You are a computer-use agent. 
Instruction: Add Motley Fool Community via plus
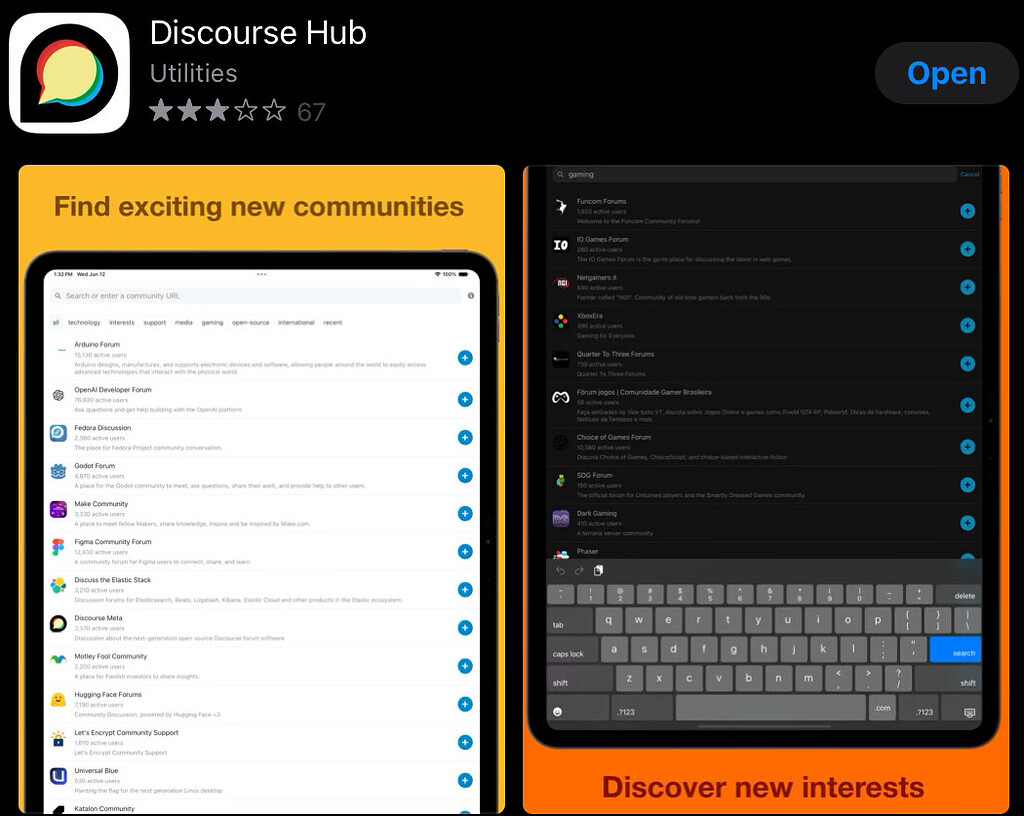465,666
